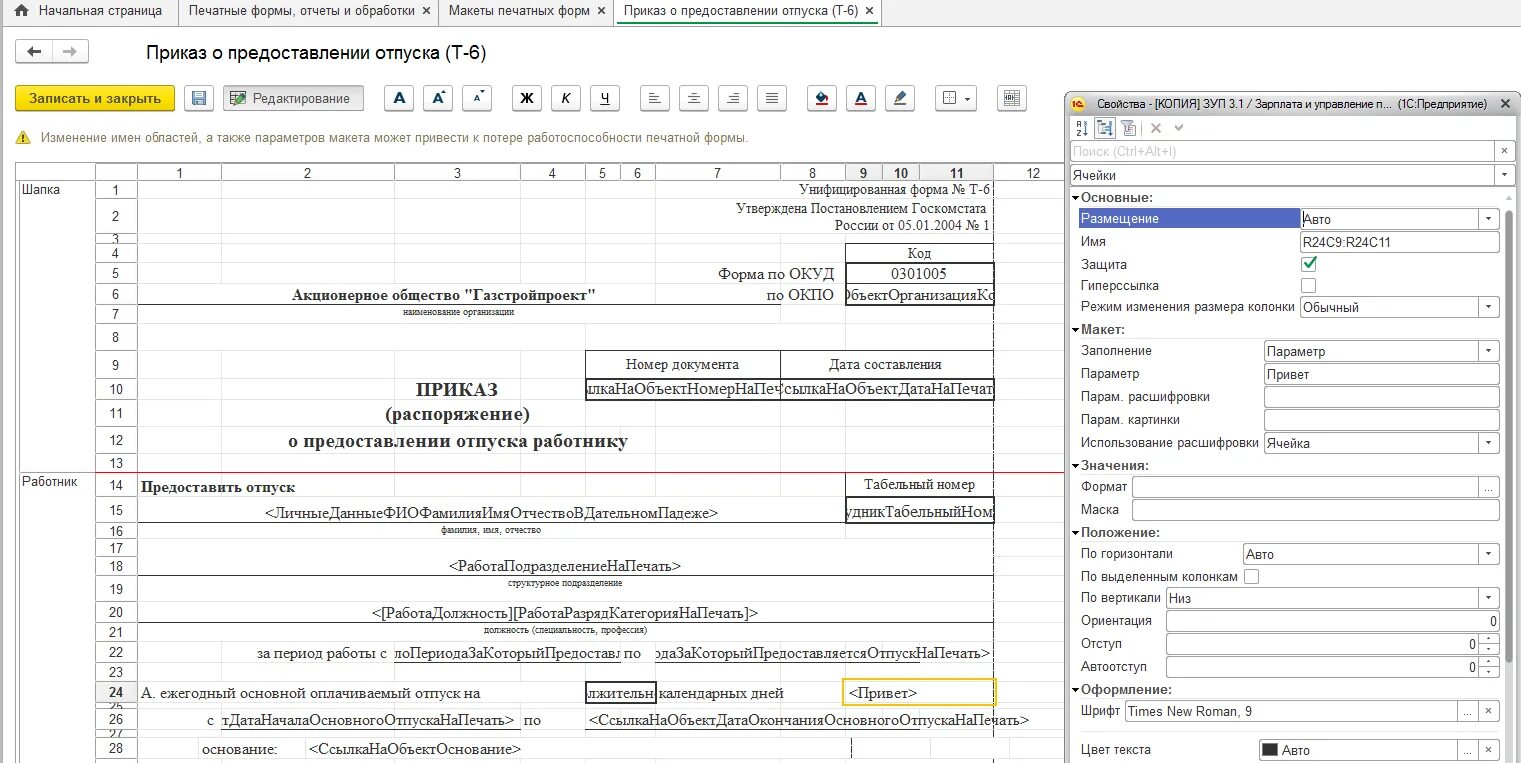Image resolution: width=1521 pixels, height=763 pixels.
Task: Enable the Гиперссылка checkbox
Action: click(1309, 286)
